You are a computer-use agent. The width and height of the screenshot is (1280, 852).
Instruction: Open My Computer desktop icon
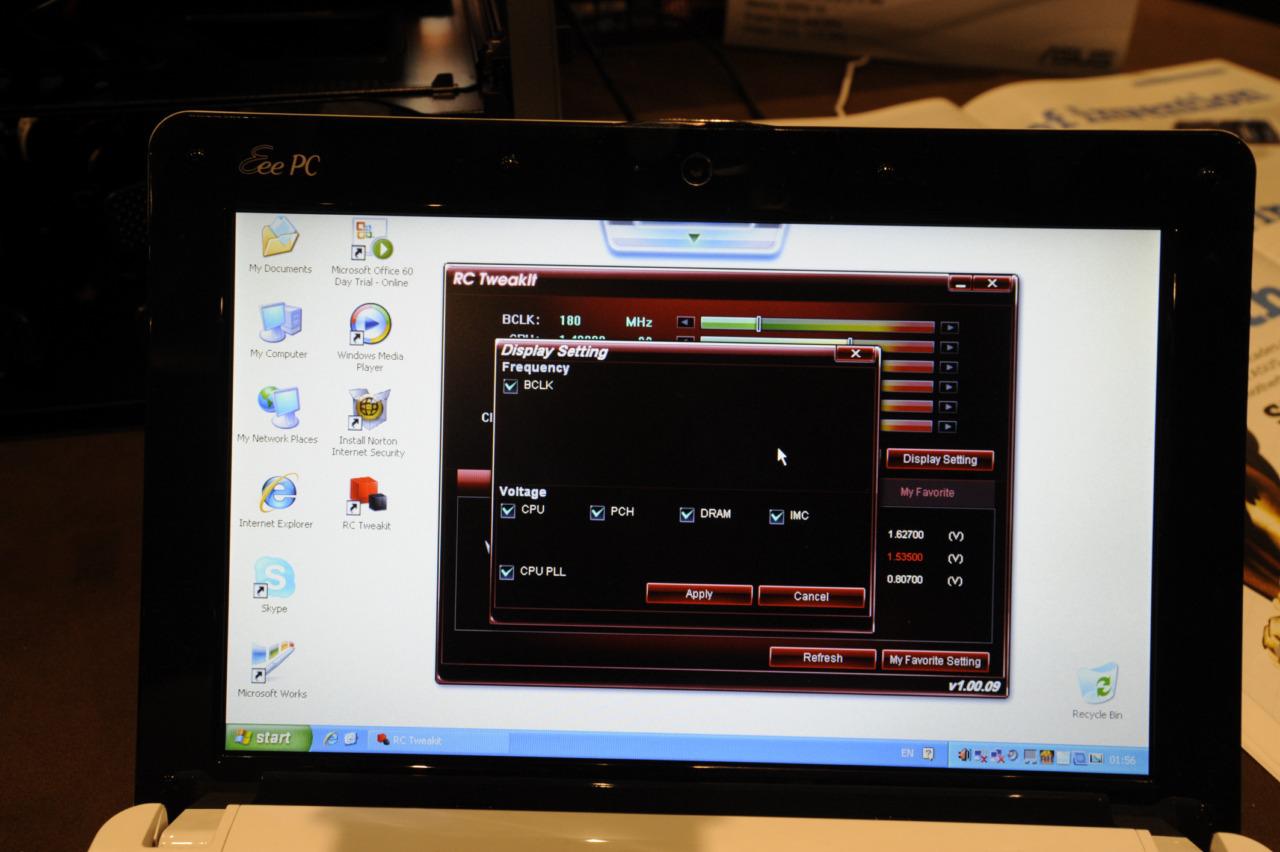[279, 331]
